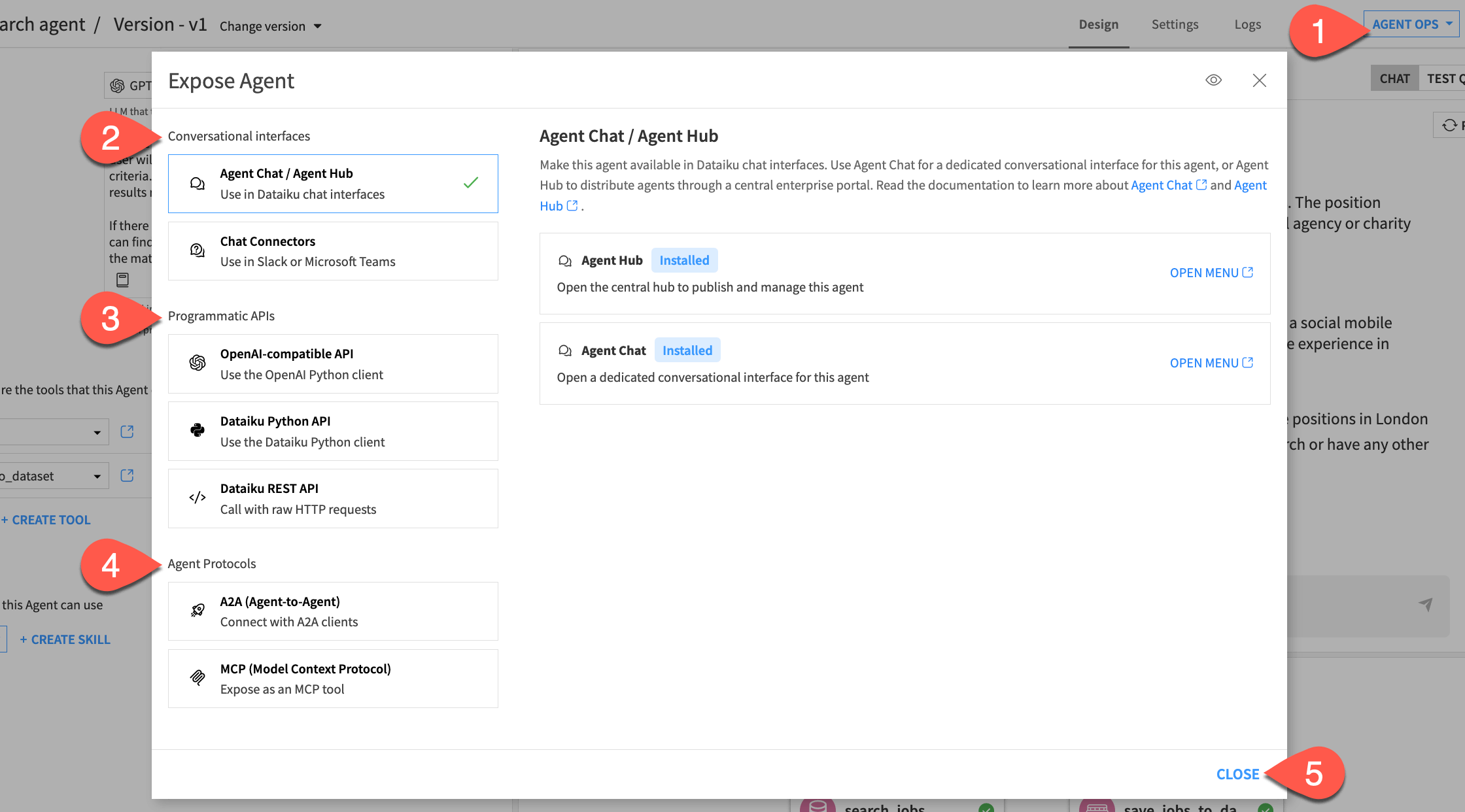Close the Expose Agent dialog with X
1465x812 pixels.
click(1259, 80)
